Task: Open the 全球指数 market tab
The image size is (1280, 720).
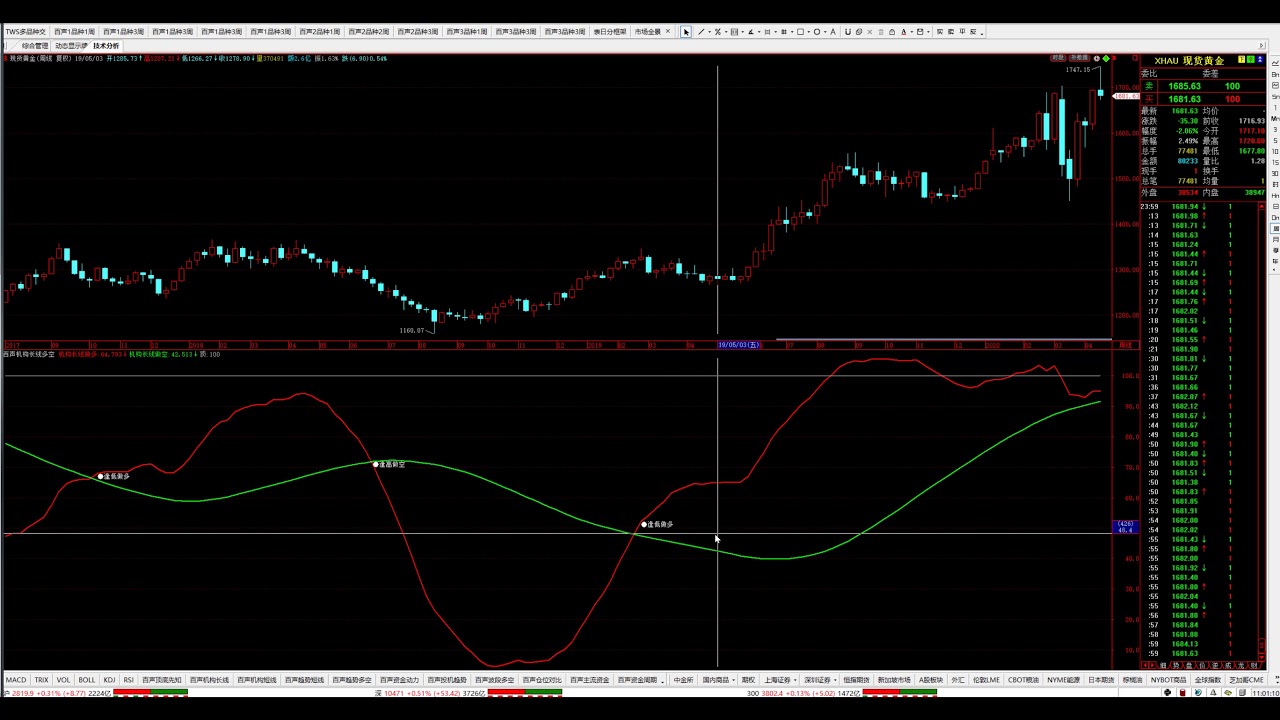Action: (1208, 680)
